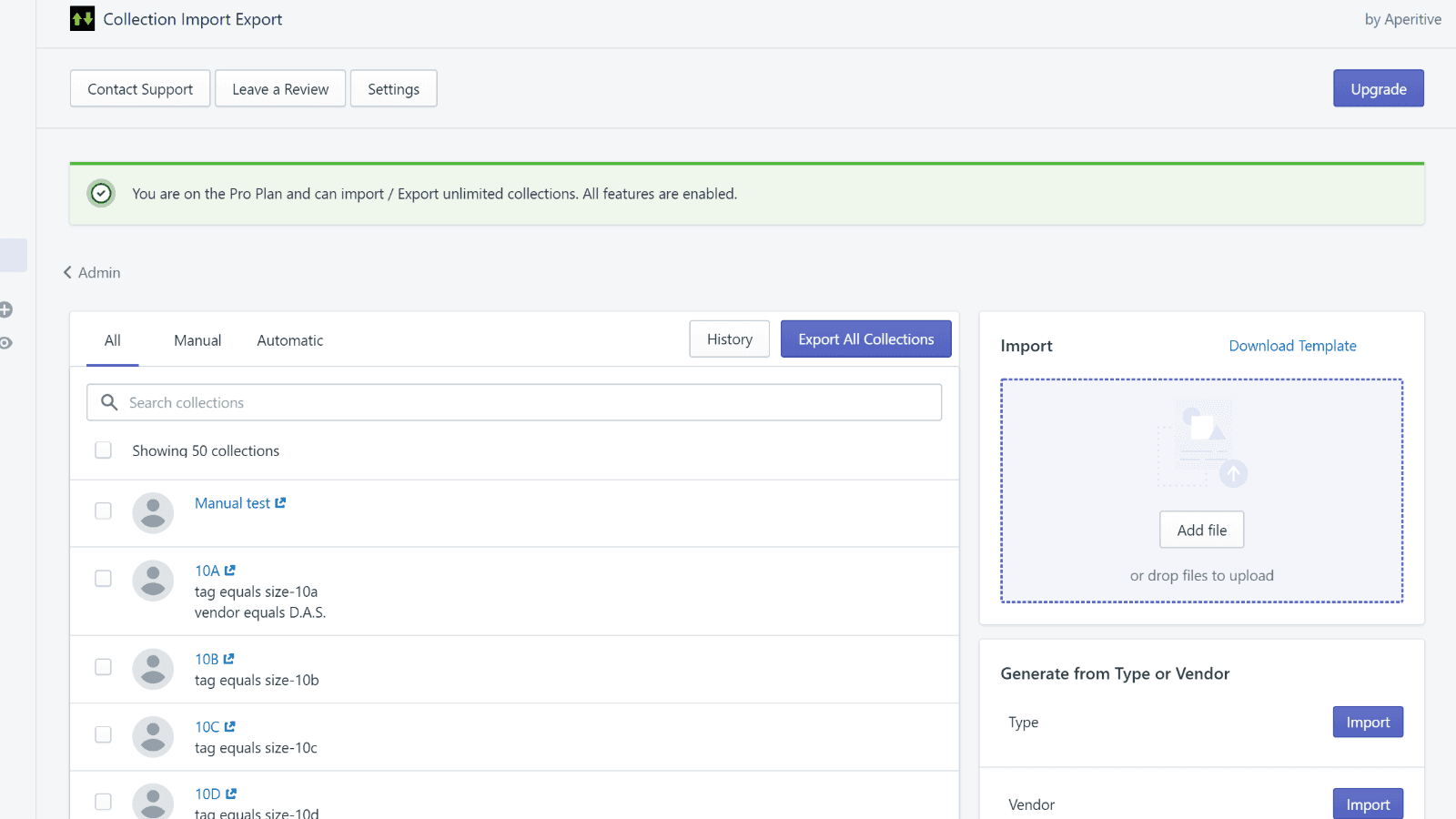Click the plus icon in the left sidebar
The height and width of the screenshot is (819, 1456).
coord(5,308)
